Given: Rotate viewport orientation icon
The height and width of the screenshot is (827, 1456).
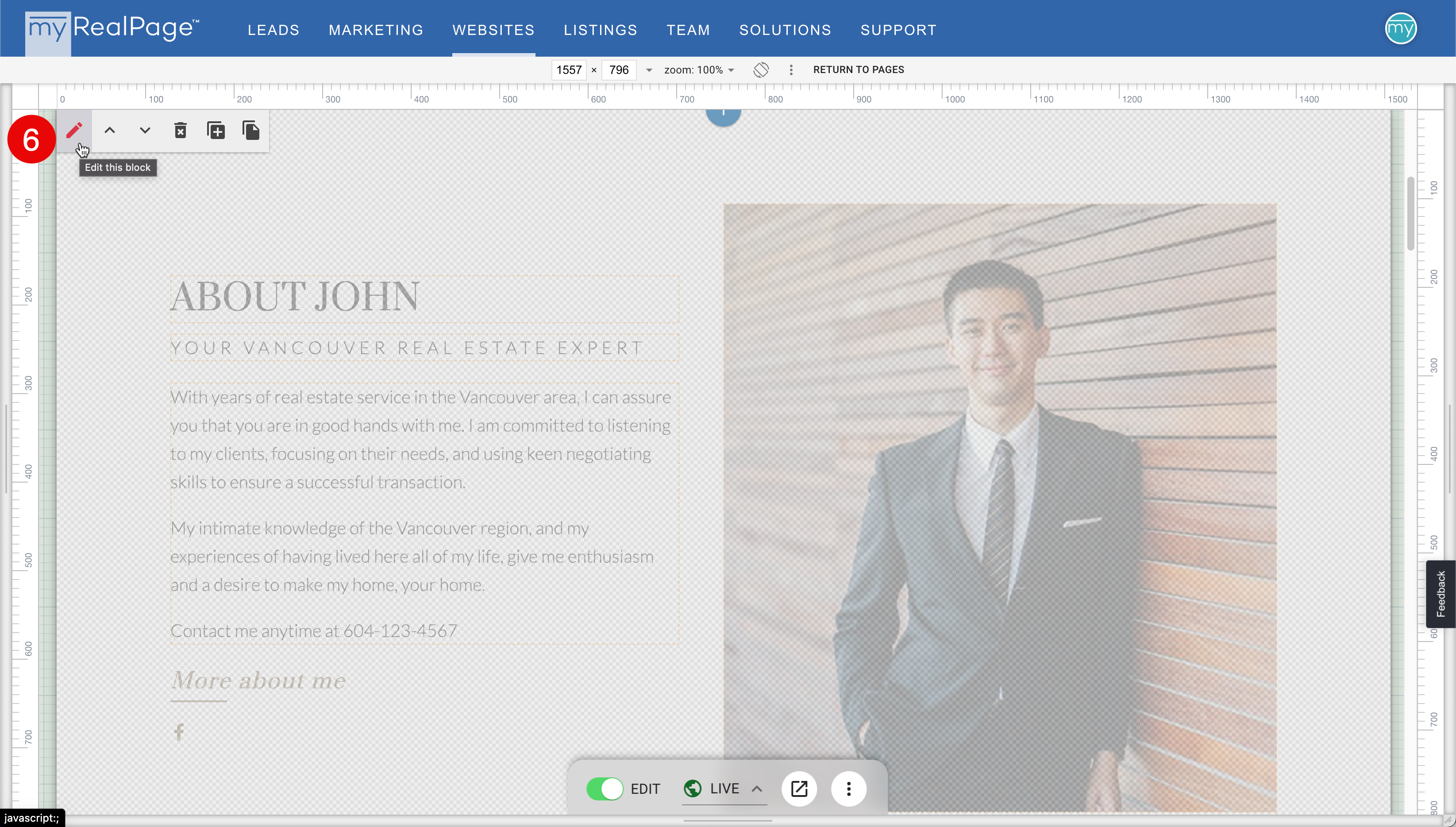Looking at the screenshot, I should [x=761, y=70].
